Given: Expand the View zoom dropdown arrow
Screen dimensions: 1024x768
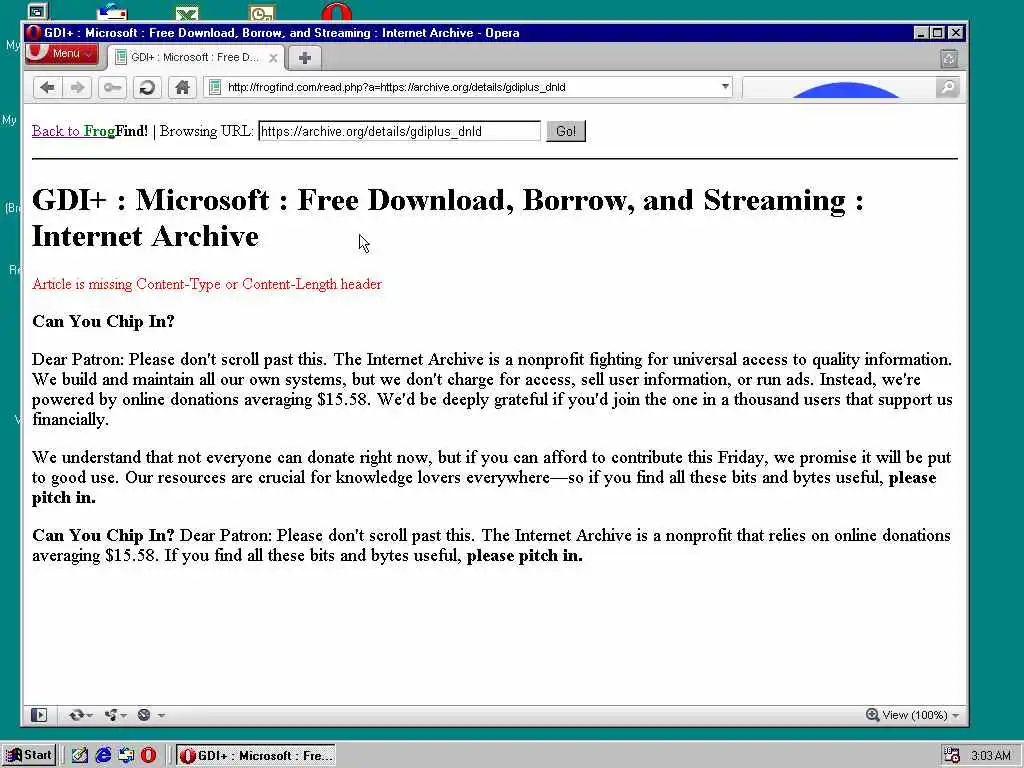Looking at the screenshot, I should [955, 716].
